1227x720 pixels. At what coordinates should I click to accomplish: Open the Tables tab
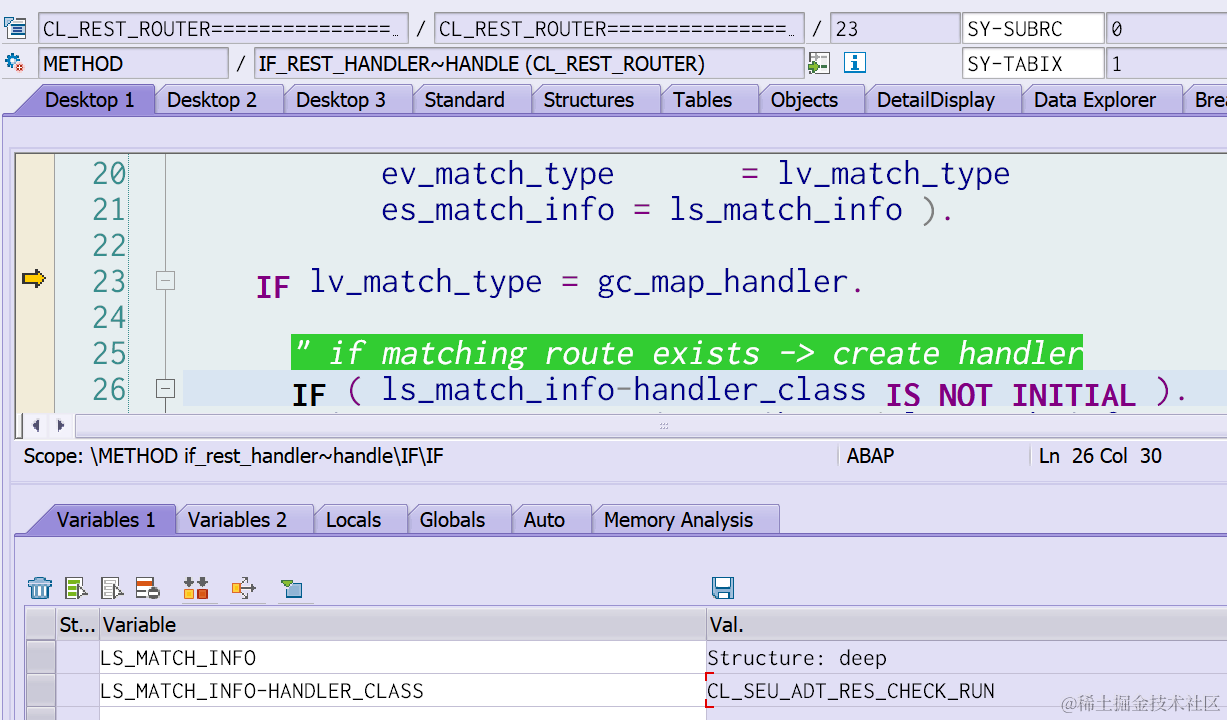click(x=703, y=100)
